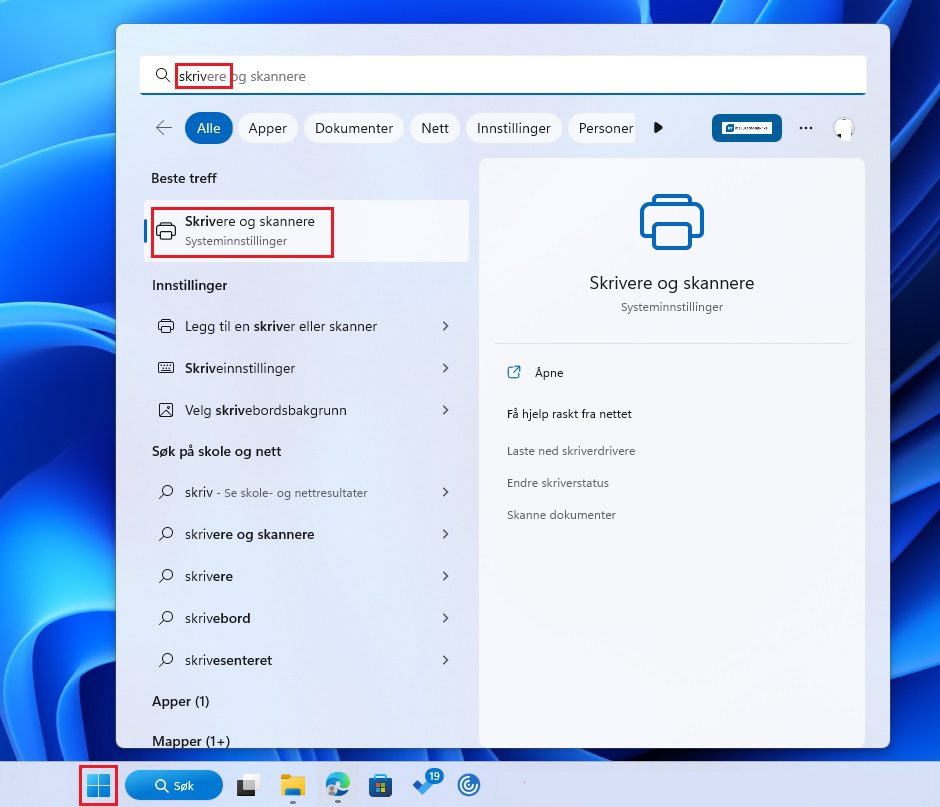Screen dimensions: 940x807
Task: Switch to the Personer filter tab
Action: point(601,128)
